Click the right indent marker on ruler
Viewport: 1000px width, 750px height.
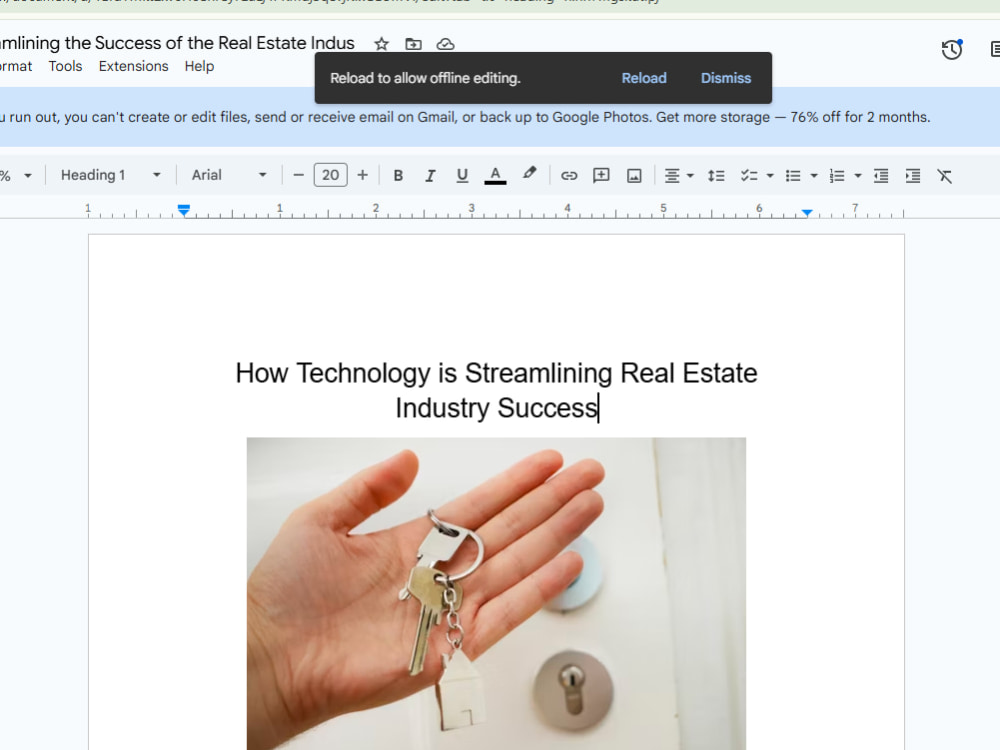(x=807, y=212)
